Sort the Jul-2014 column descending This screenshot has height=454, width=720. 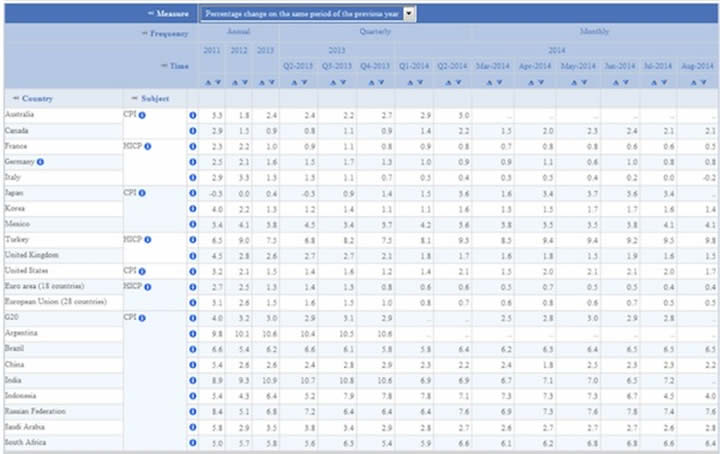pos(664,83)
